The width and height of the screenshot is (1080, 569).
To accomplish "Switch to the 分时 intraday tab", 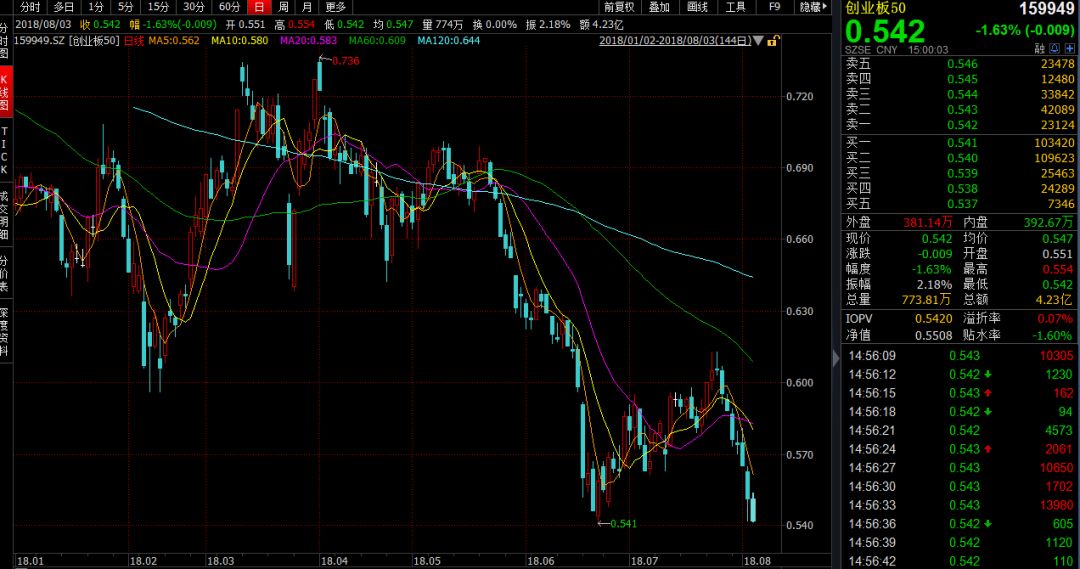I will coord(30,7).
